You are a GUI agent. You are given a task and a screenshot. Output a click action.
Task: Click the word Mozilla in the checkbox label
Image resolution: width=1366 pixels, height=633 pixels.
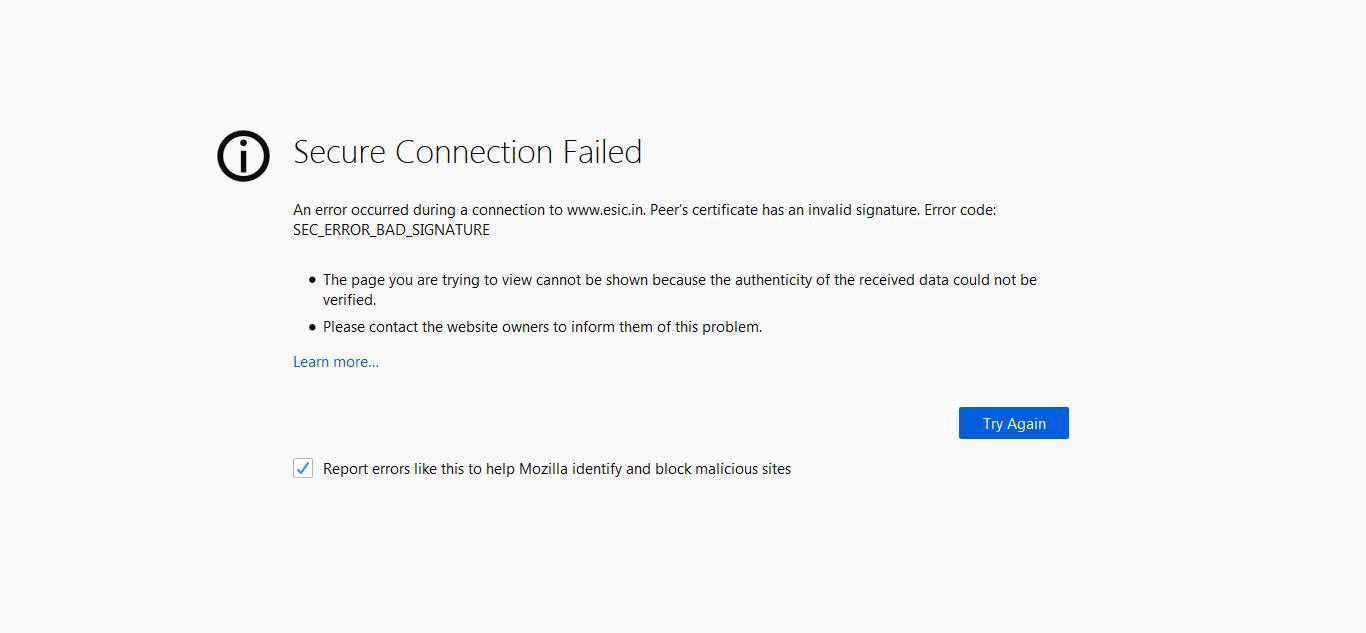click(548, 469)
